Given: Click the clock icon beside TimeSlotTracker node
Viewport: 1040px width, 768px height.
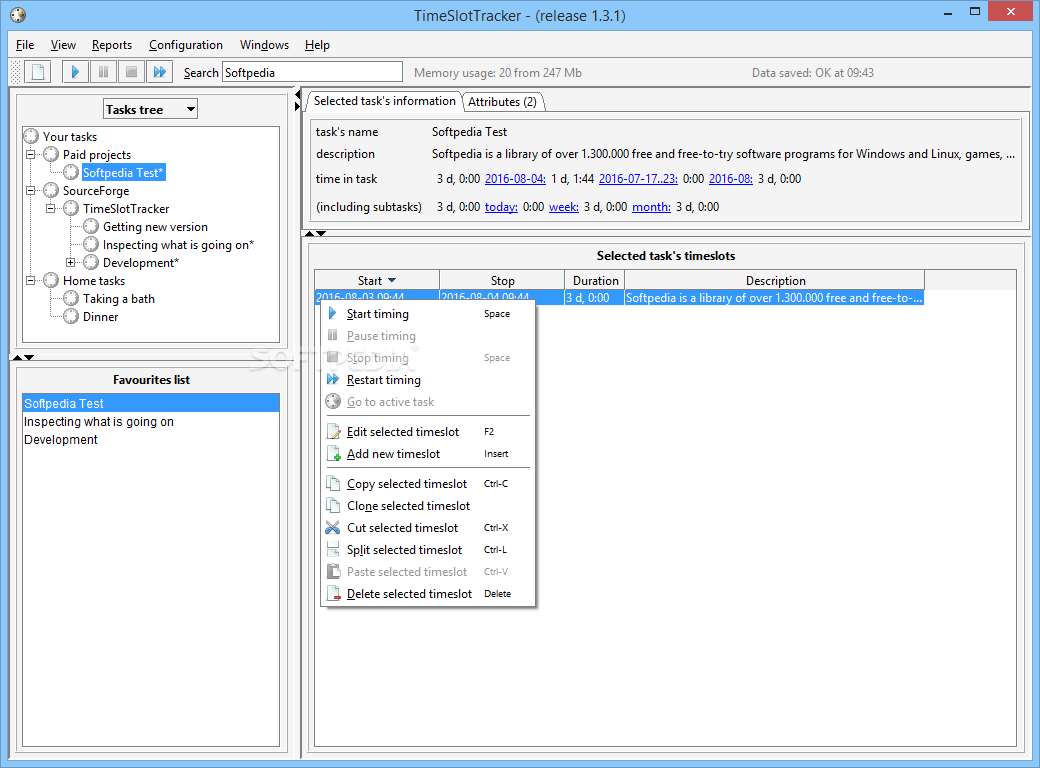Looking at the screenshot, I should pos(71,208).
